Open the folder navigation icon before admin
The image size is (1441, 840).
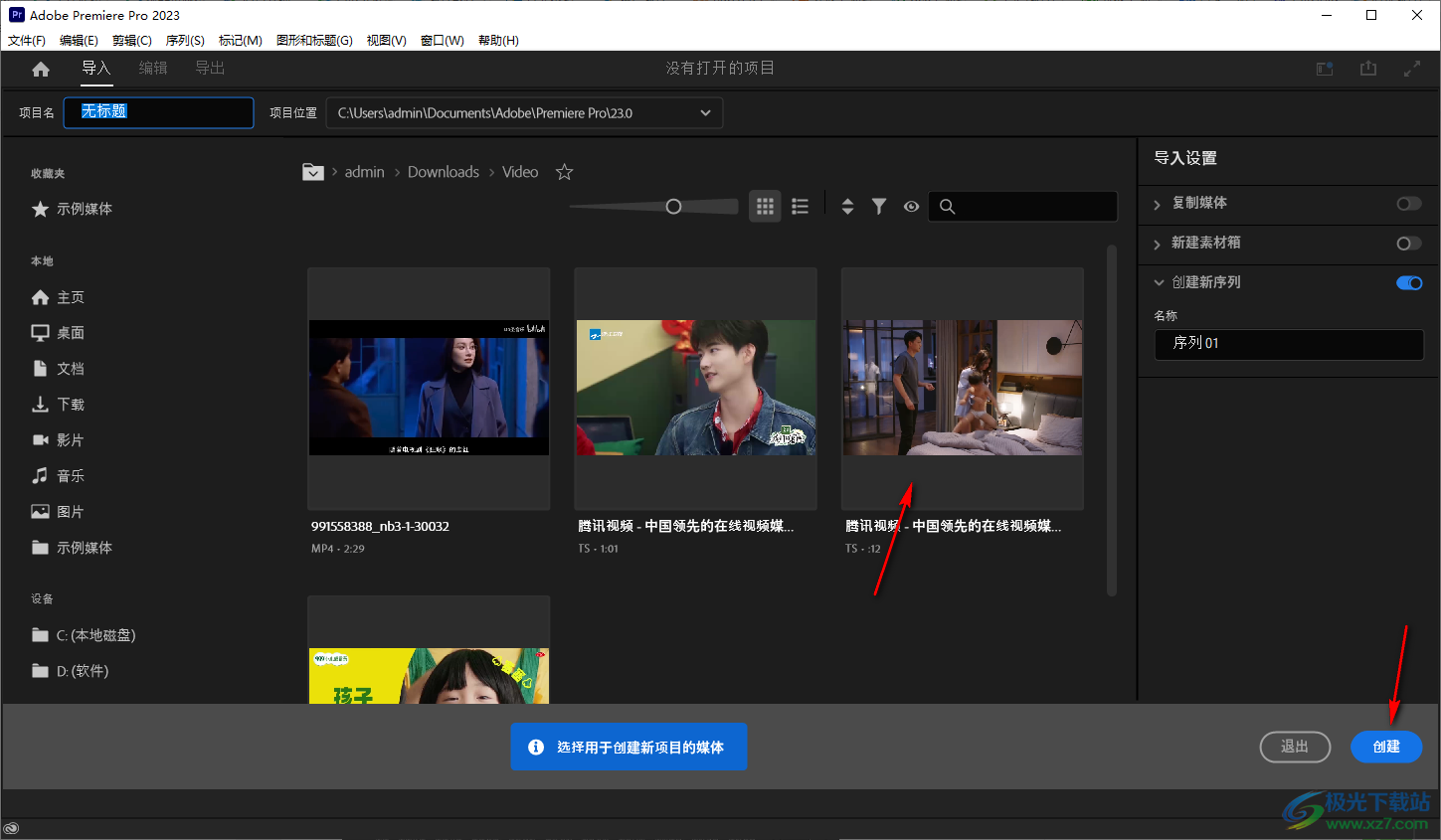(313, 172)
